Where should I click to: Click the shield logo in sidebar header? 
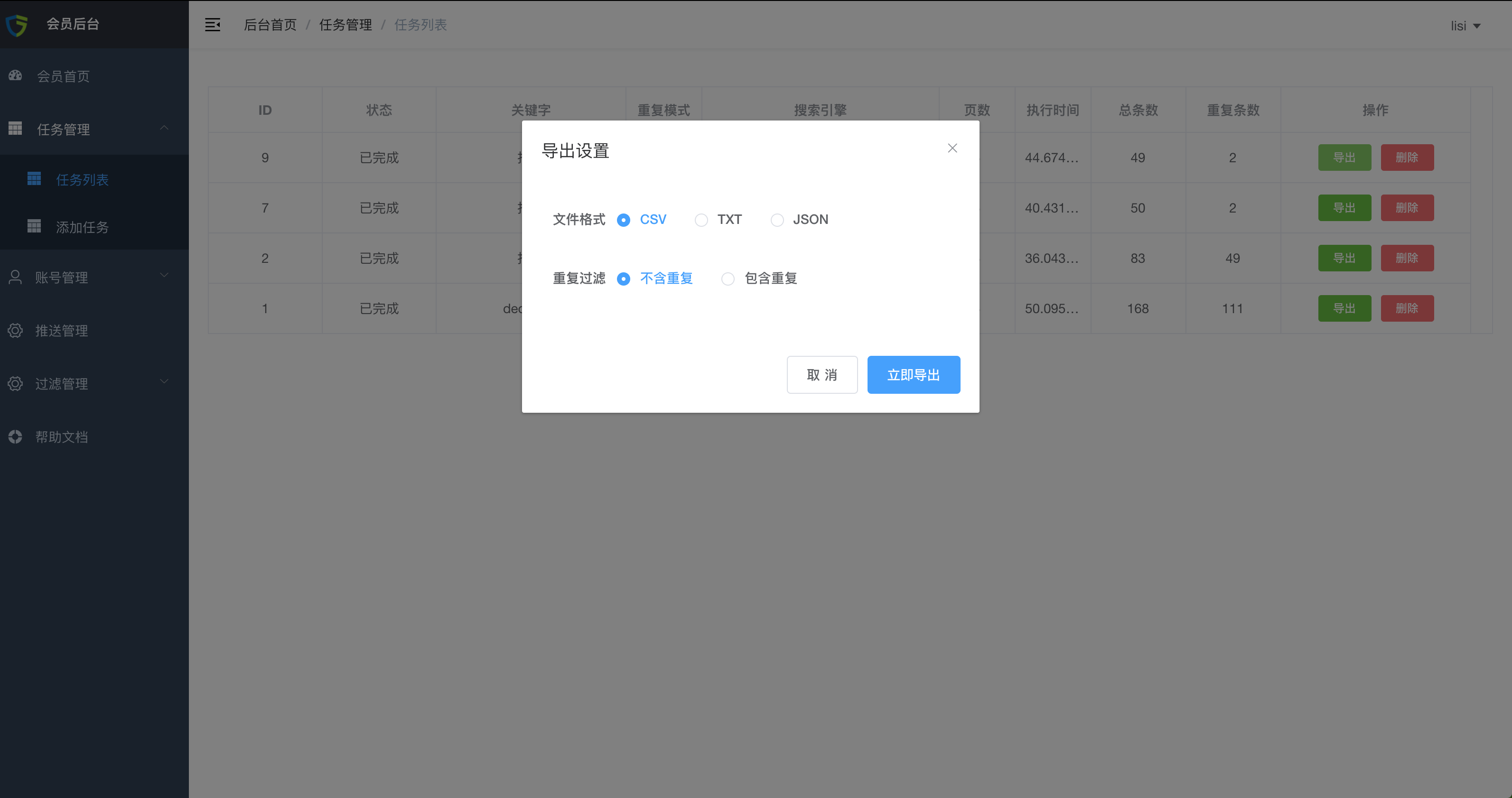(17, 25)
